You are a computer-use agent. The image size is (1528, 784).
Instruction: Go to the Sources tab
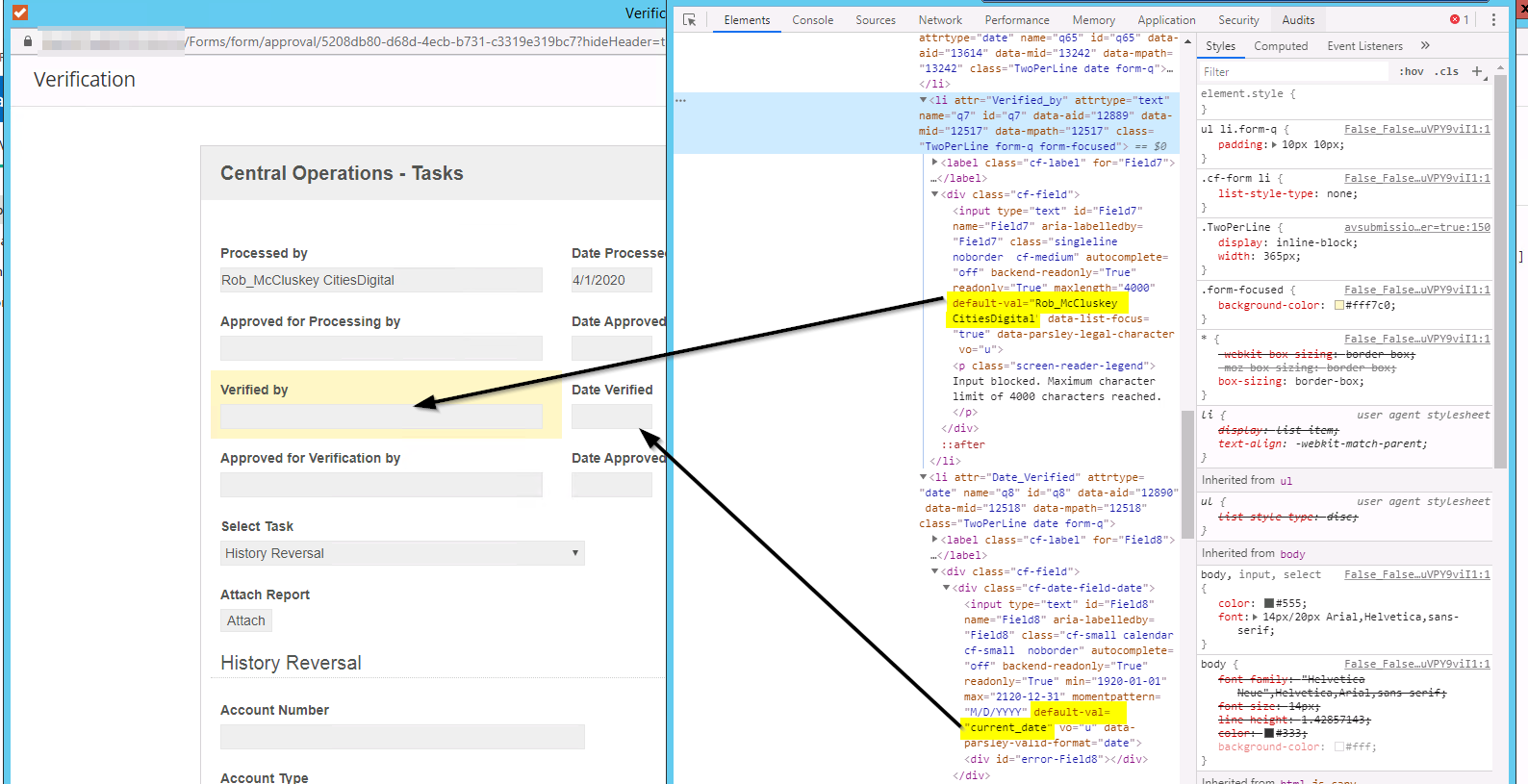[876, 19]
